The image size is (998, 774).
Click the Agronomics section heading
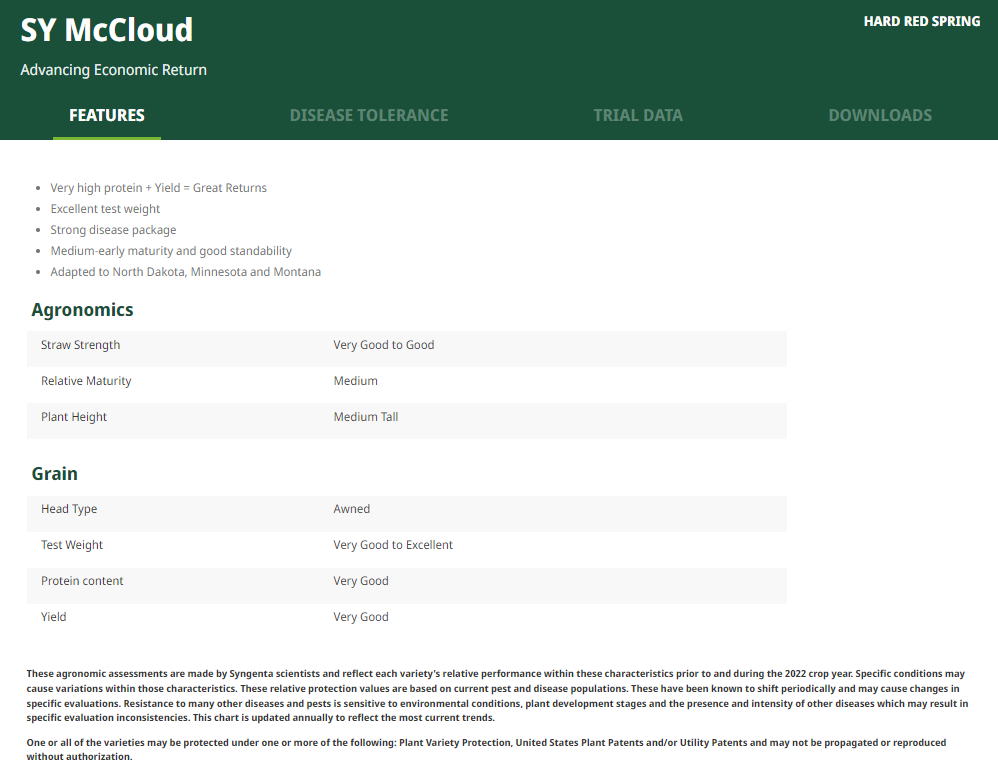click(82, 310)
